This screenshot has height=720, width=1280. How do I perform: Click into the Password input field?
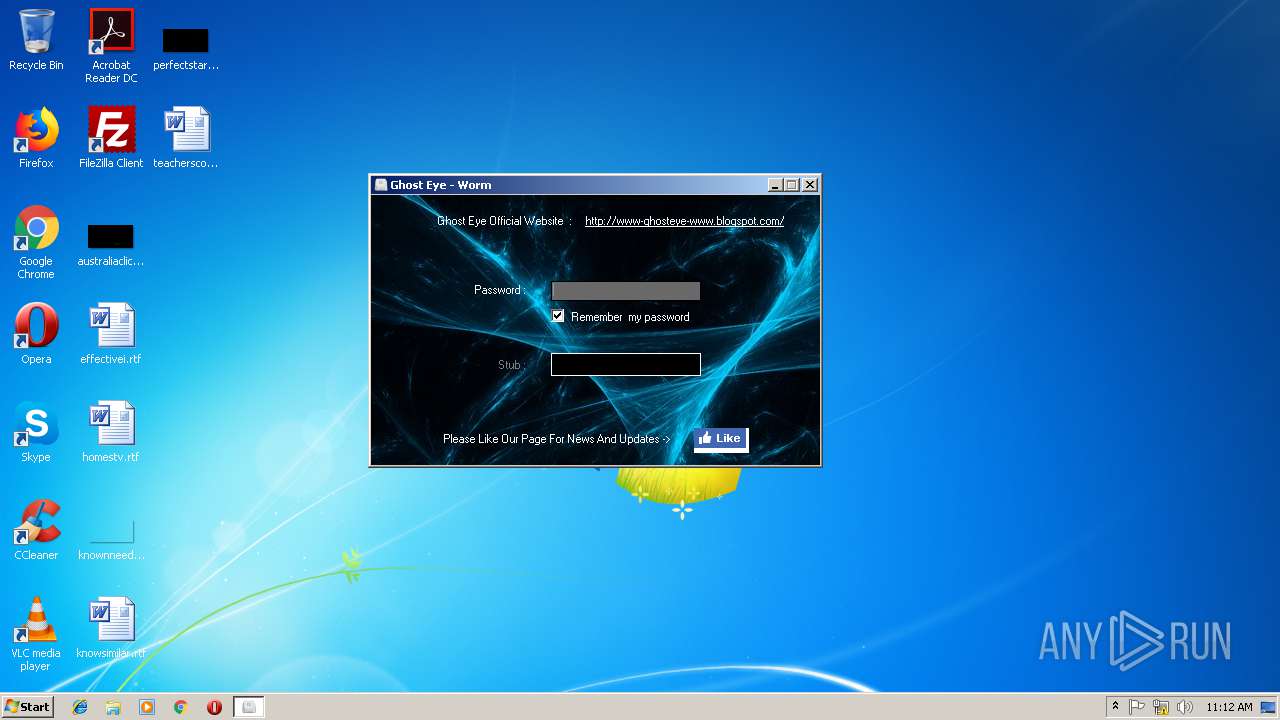pos(626,291)
